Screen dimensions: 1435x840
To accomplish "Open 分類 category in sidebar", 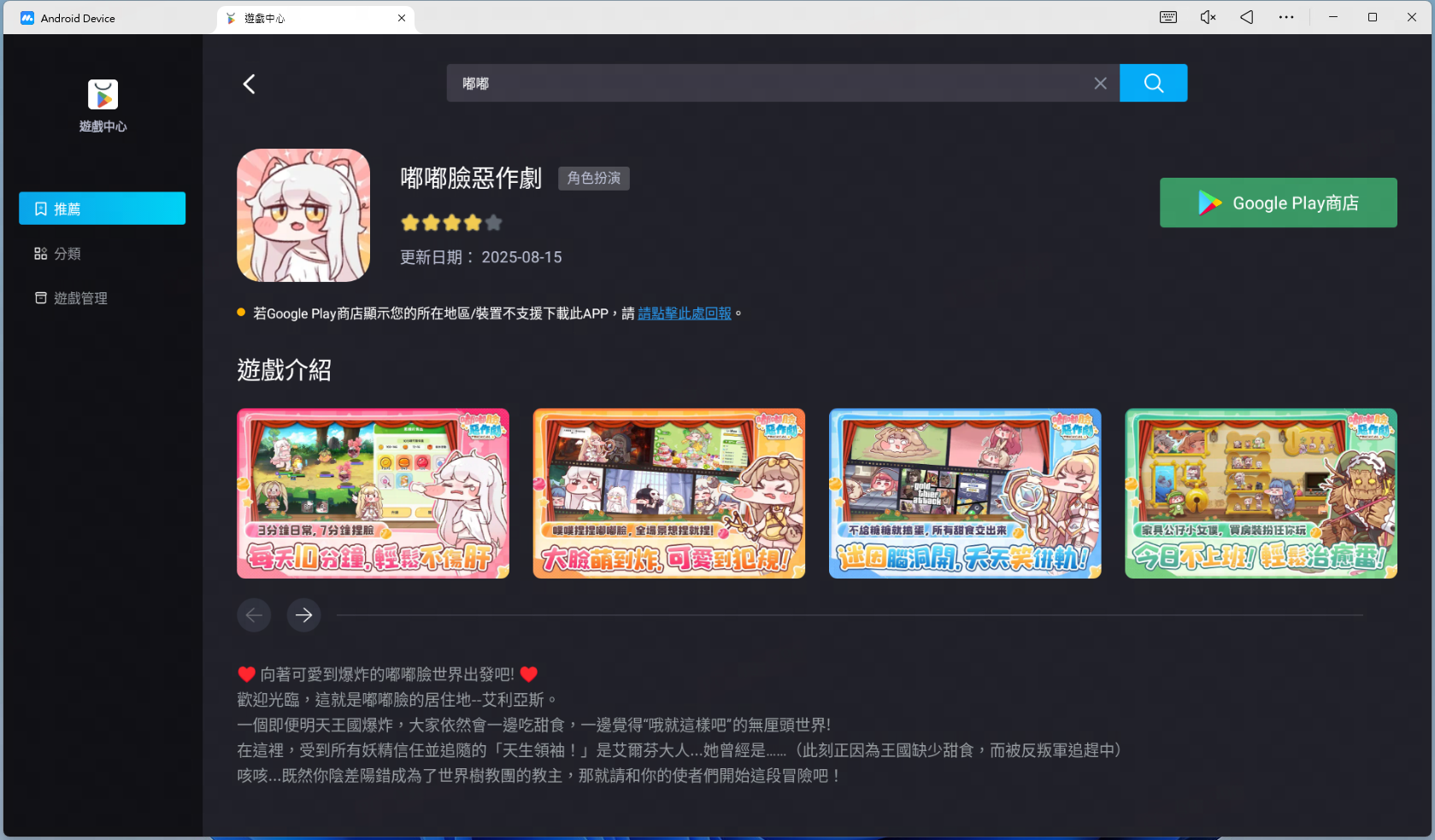I will pos(68,254).
